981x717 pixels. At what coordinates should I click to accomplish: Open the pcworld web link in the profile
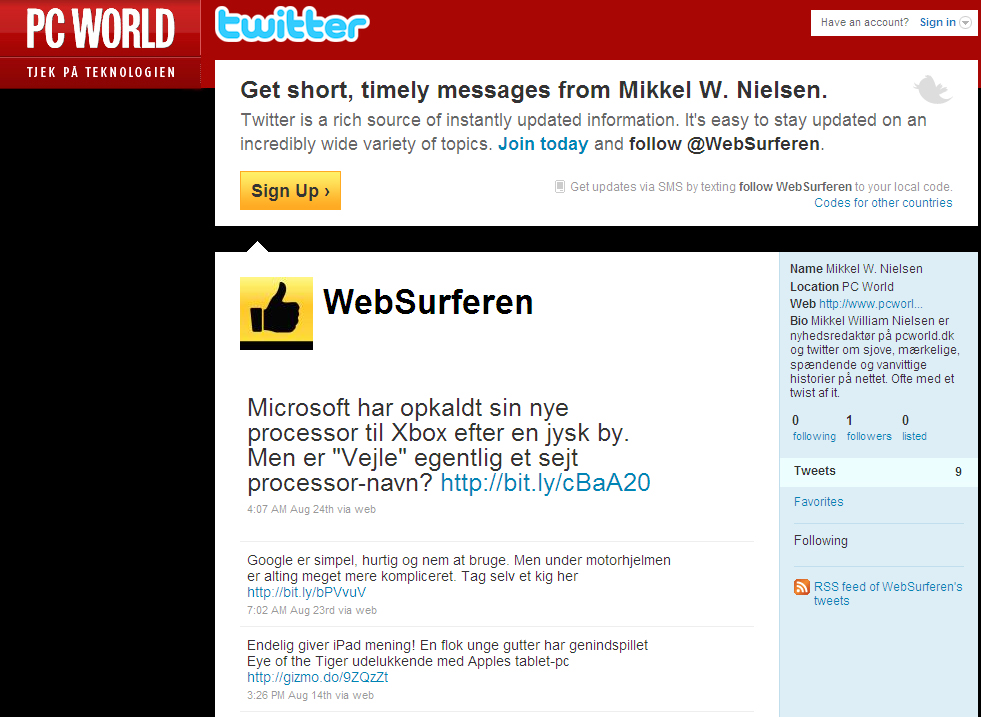pyautogui.click(x=870, y=304)
